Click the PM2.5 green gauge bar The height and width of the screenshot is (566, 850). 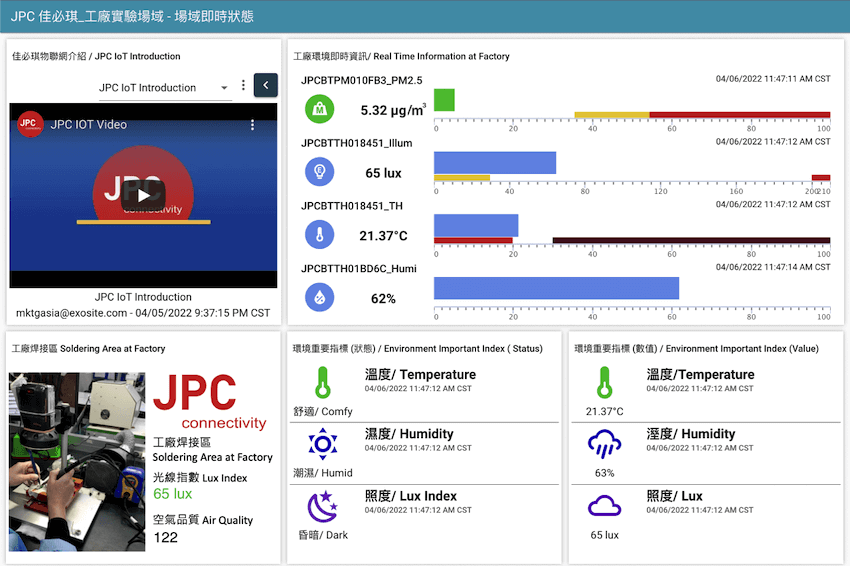click(x=444, y=100)
